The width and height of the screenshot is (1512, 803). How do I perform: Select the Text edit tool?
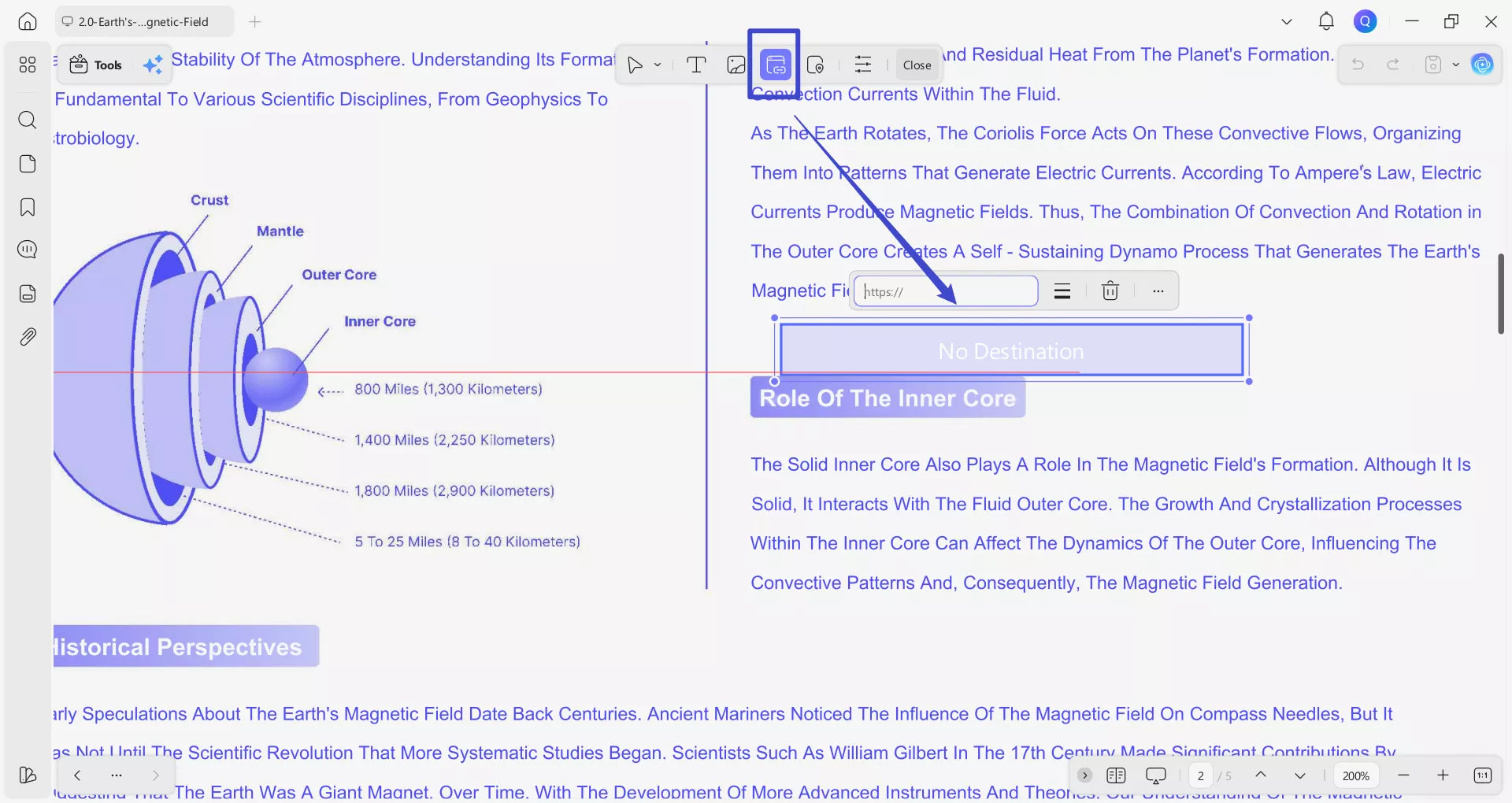(696, 65)
